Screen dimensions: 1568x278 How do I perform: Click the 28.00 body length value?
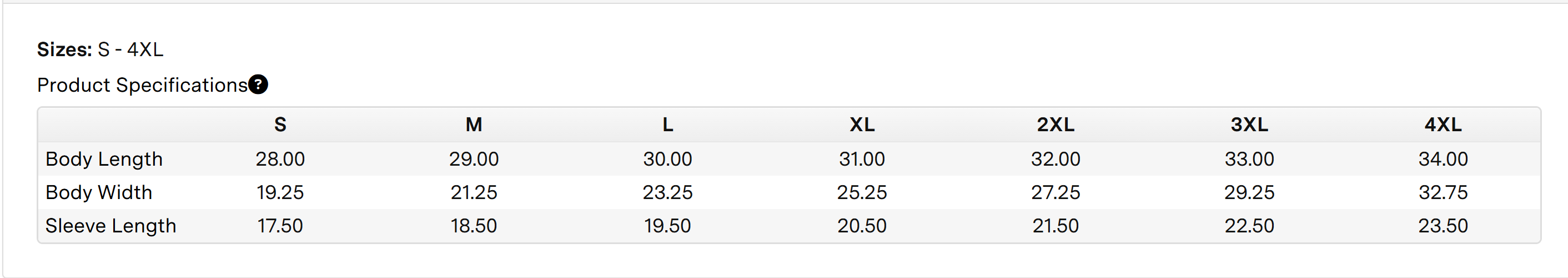[280, 159]
